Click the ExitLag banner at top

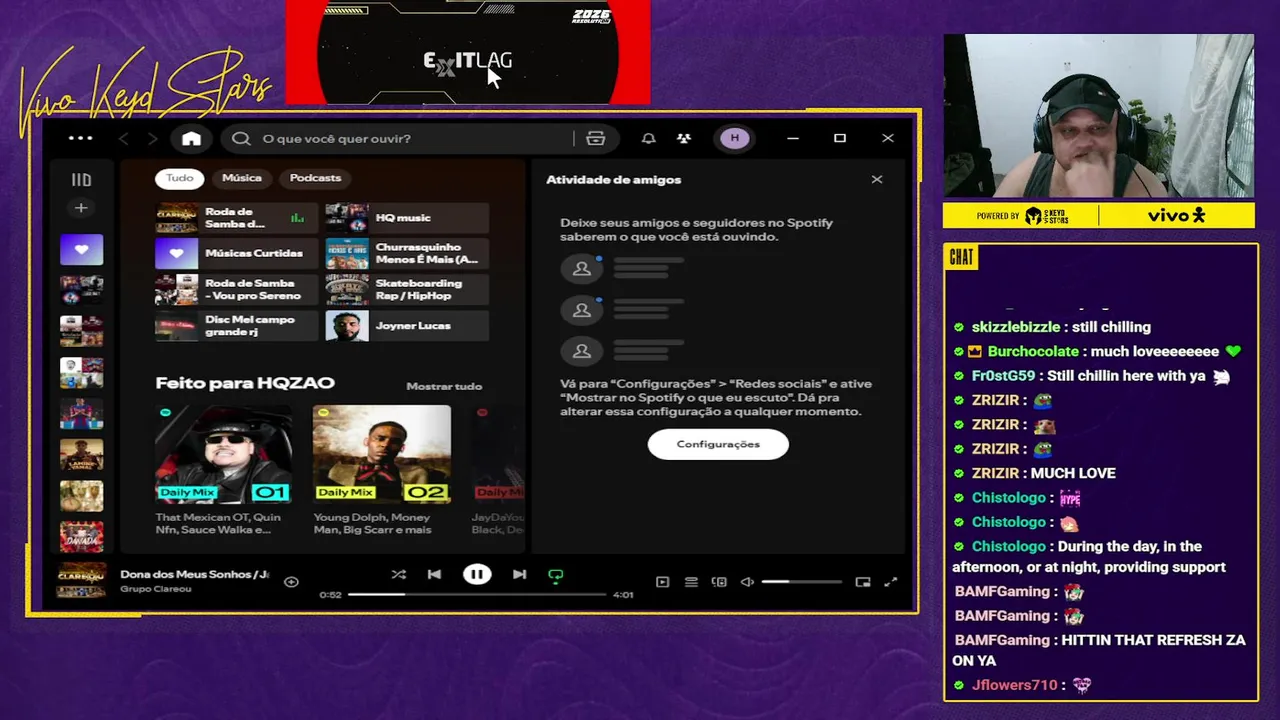[x=468, y=52]
